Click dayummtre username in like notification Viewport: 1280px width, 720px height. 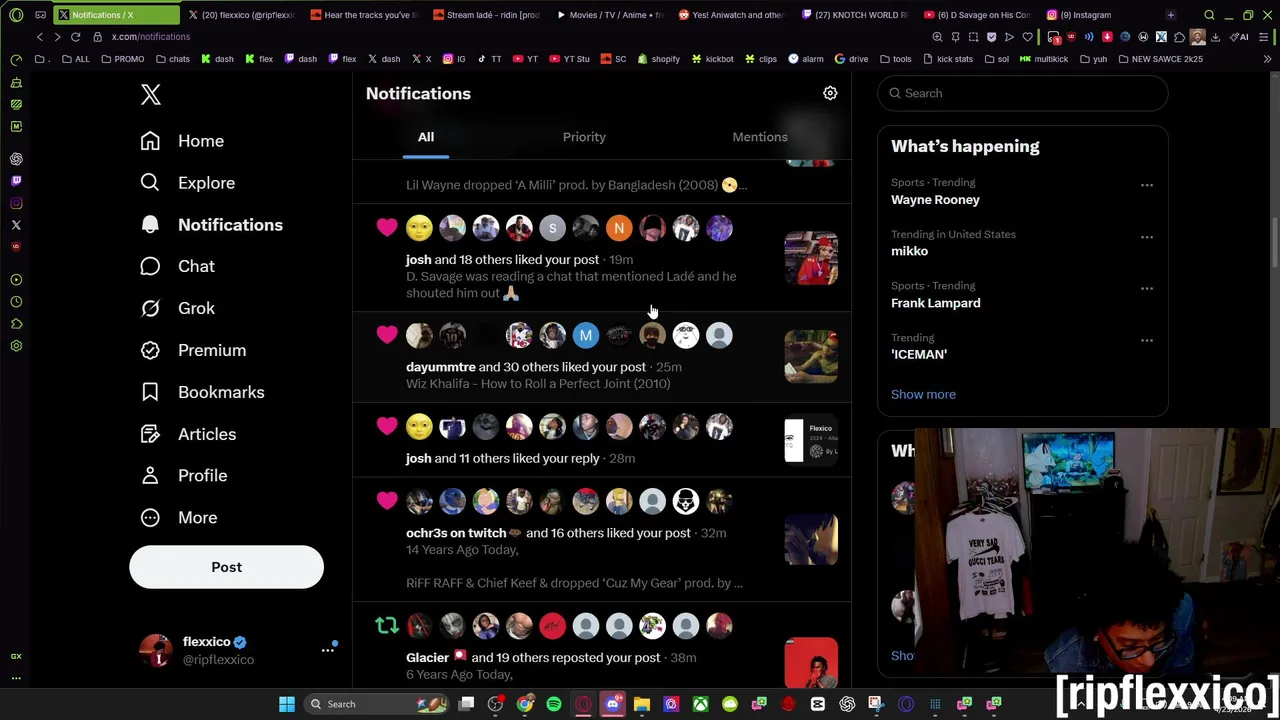coord(441,367)
